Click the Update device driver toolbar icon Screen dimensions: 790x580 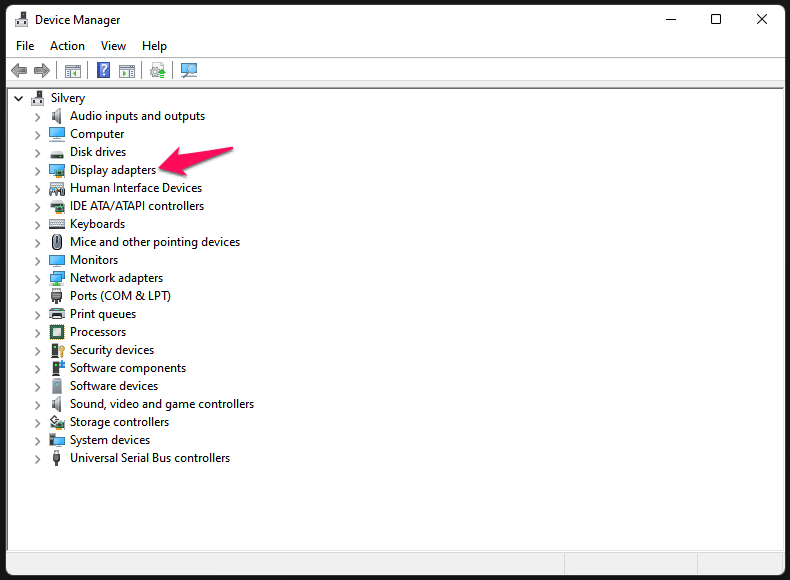point(158,71)
